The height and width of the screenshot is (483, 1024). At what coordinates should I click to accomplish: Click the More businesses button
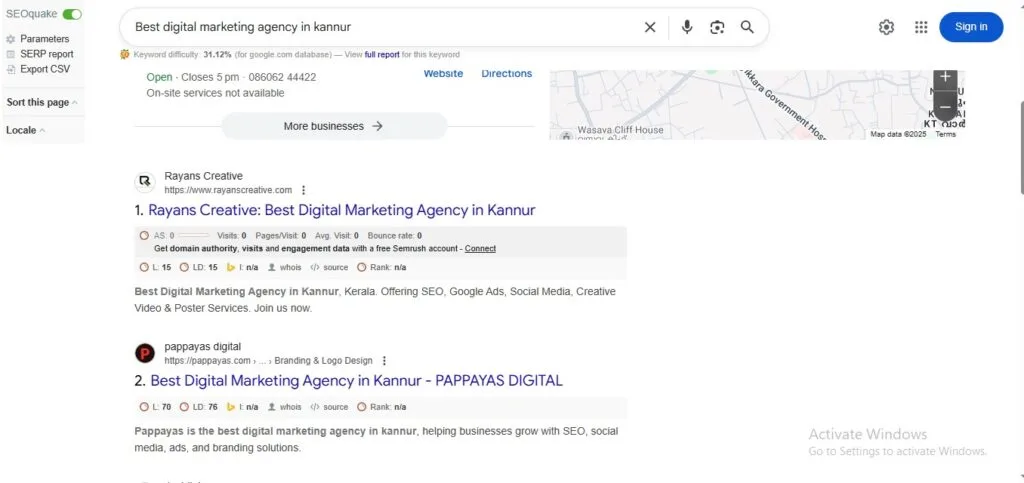tap(334, 126)
